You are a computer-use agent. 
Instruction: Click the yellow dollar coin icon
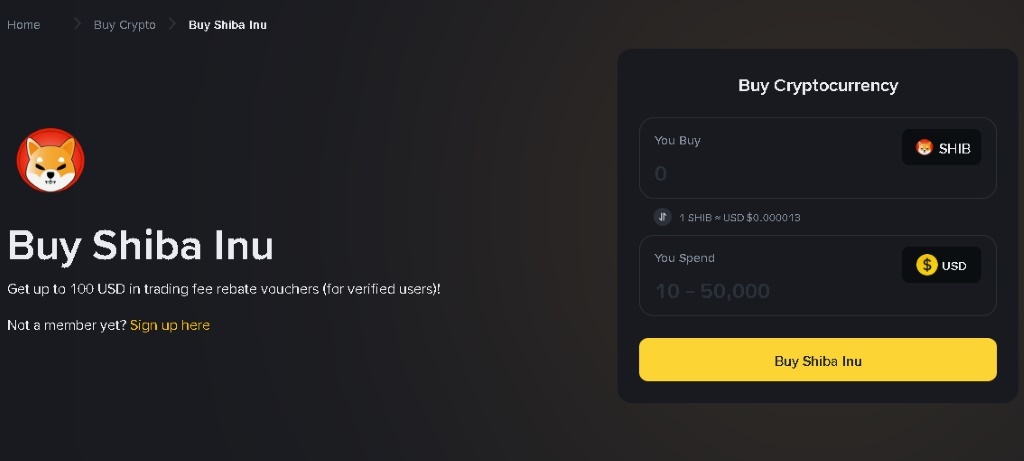click(927, 265)
